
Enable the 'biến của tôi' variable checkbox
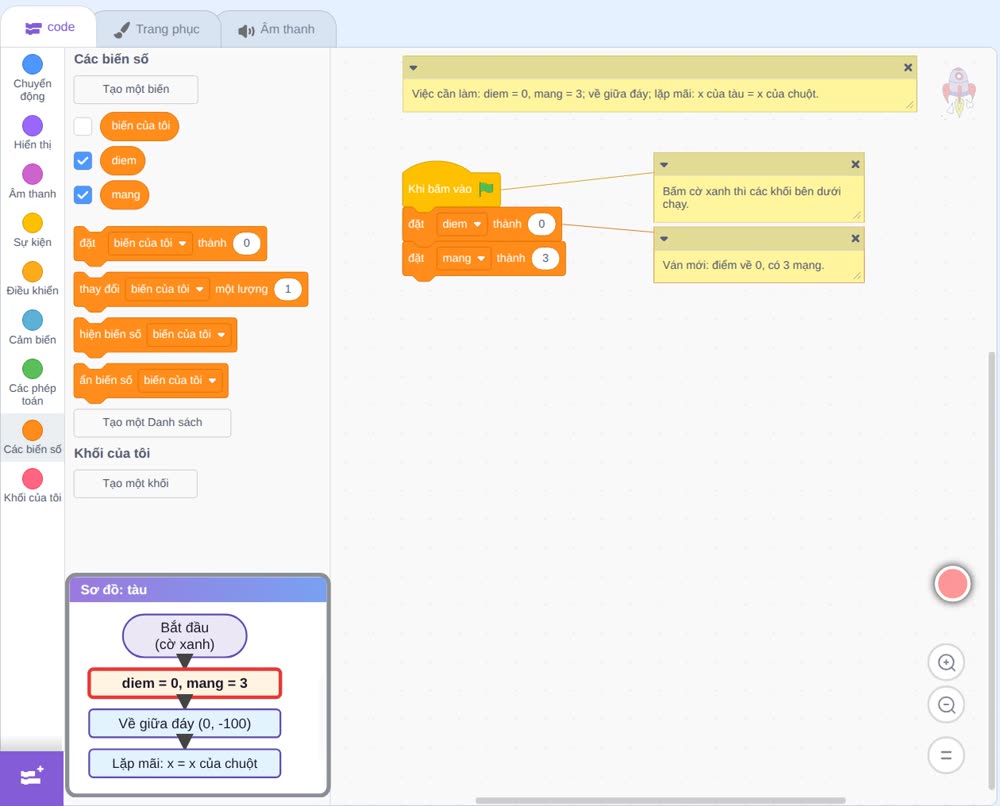click(x=83, y=126)
